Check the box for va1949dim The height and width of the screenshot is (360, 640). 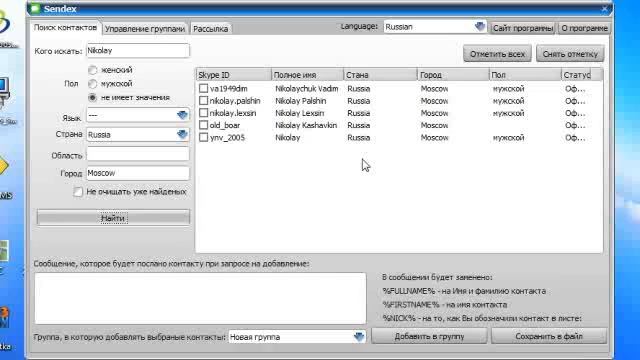coord(203,88)
